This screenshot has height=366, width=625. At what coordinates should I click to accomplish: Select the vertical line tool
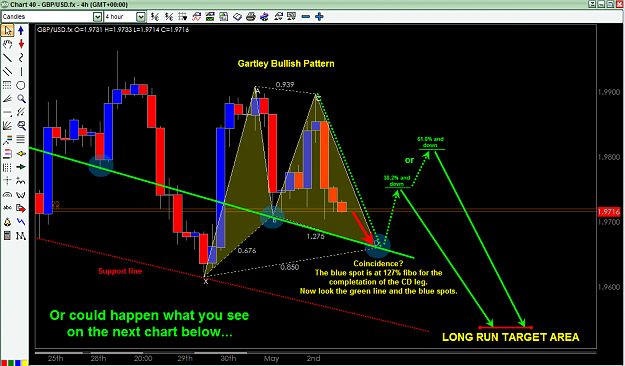pos(21,71)
